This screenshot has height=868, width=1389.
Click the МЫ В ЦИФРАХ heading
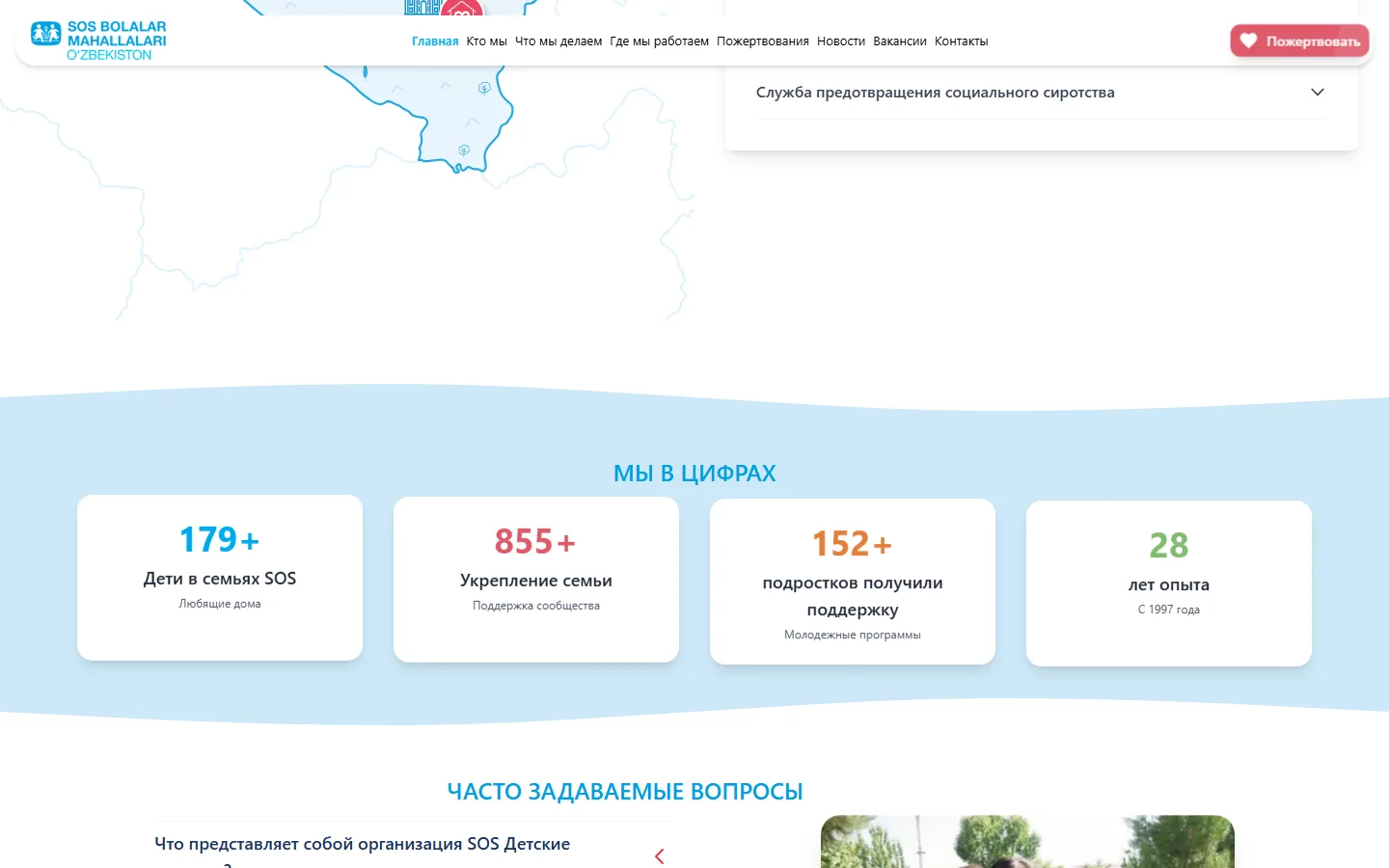pos(694,474)
